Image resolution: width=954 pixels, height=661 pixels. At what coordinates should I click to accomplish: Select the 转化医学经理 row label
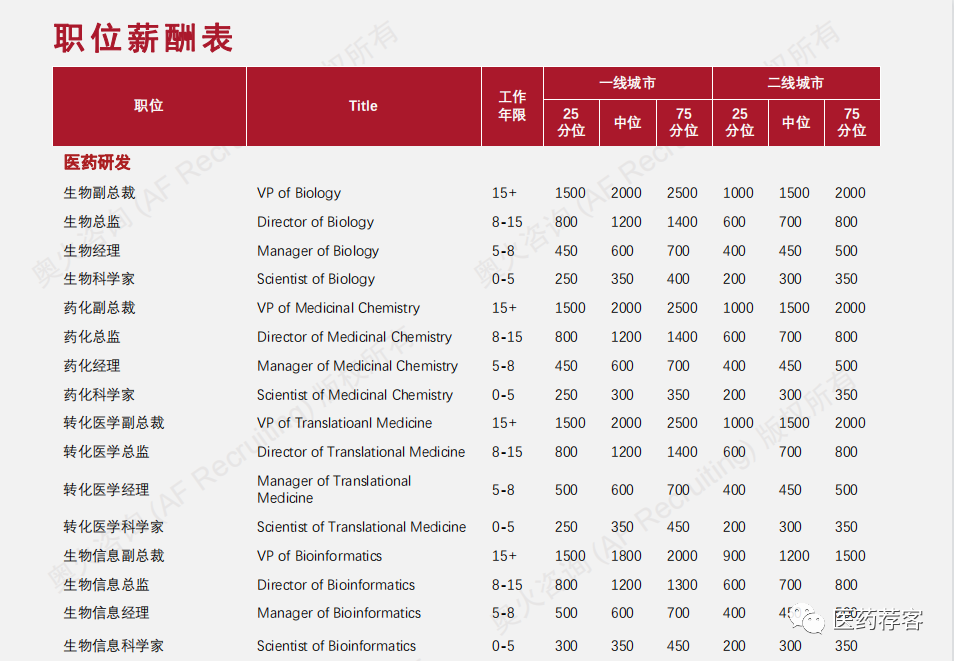pyautogui.click(x=106, y=490)
